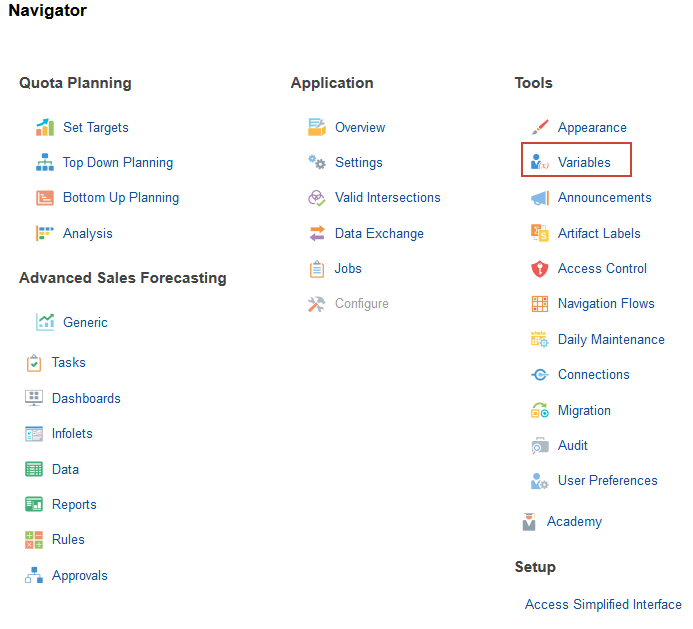Click the Dashboards icon
This screenshot has height=629, width=693.
(34, 398)
